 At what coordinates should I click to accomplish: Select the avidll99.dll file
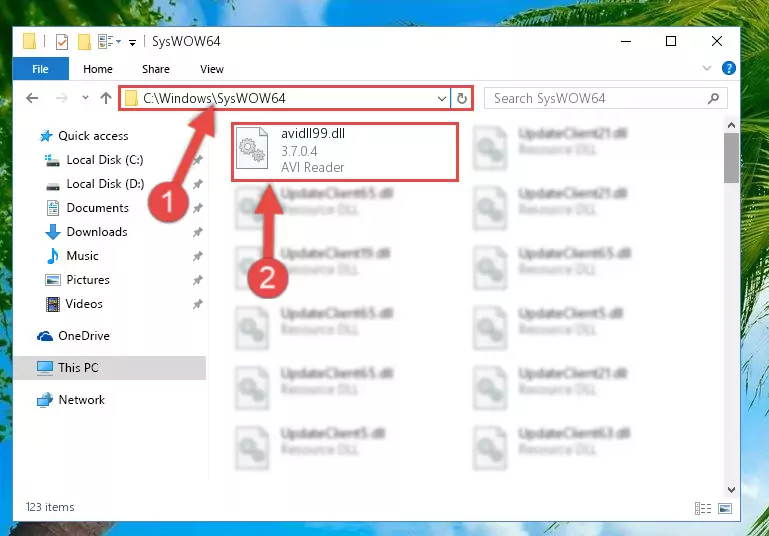coord(345,152)
